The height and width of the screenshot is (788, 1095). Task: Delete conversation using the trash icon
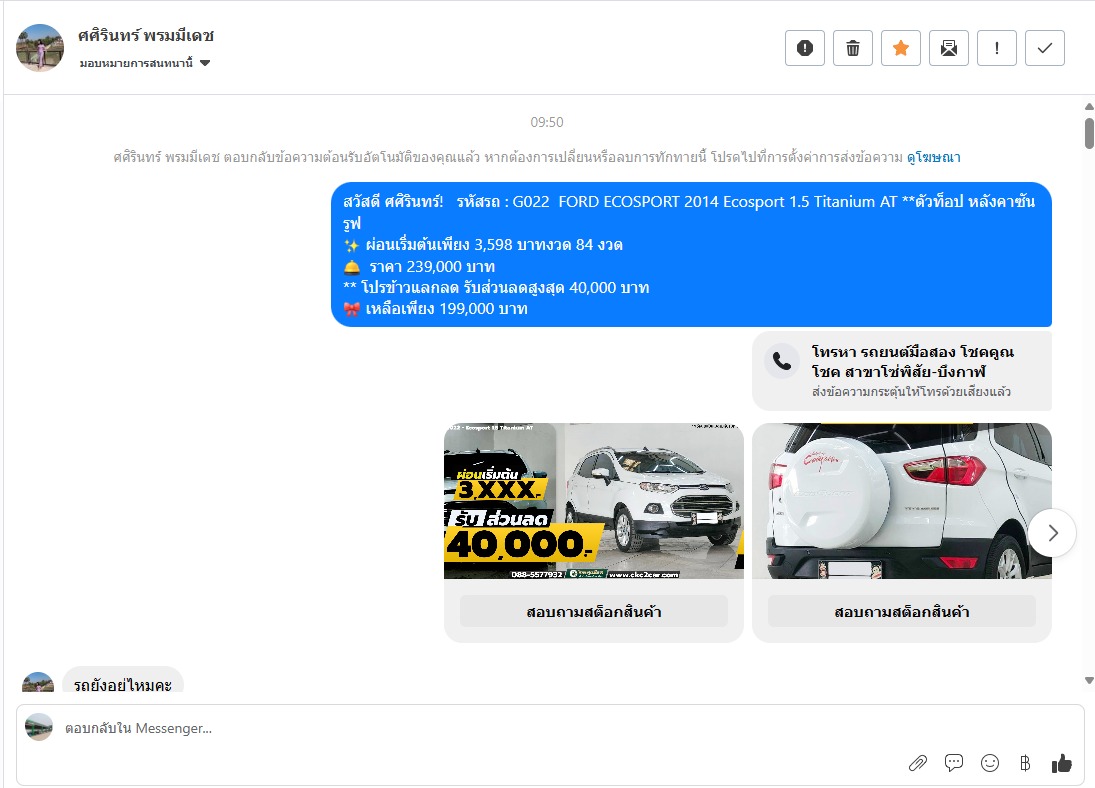(x=853, y=48)
